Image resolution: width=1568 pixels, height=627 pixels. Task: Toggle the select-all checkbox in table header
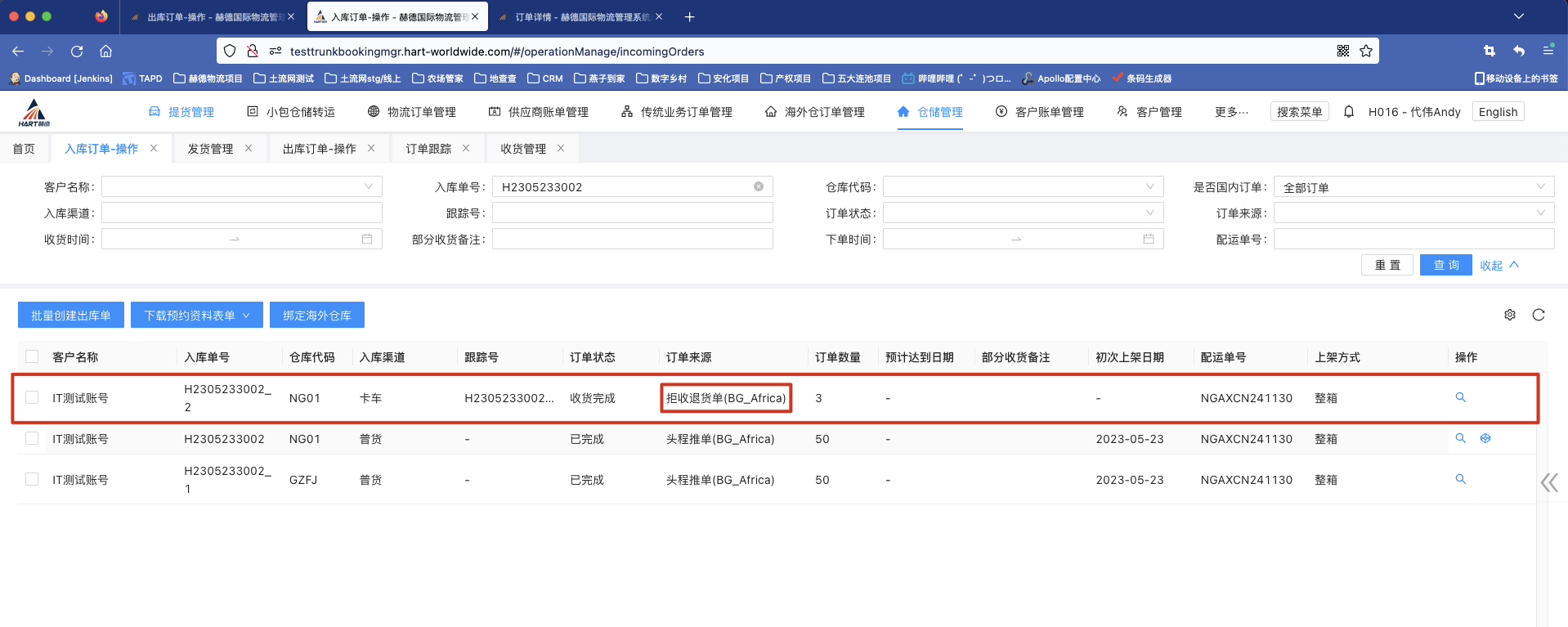point(32,356)
